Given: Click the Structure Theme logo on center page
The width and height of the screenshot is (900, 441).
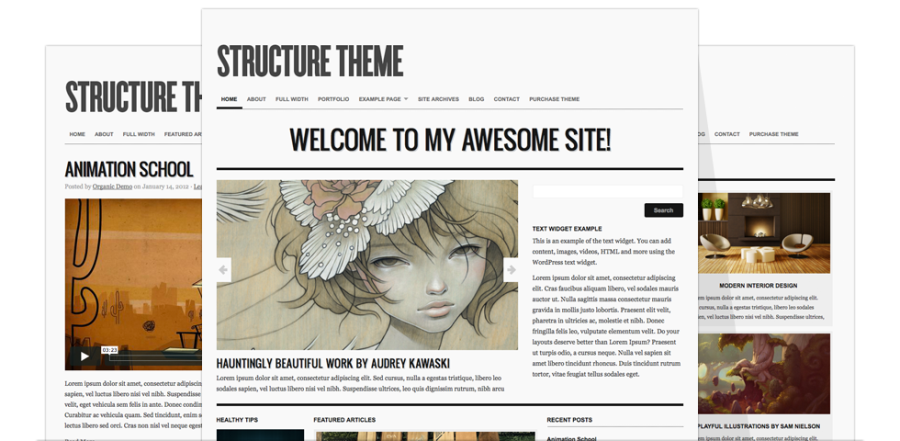Looking at the screenshot, I should (x=310, y=60).
